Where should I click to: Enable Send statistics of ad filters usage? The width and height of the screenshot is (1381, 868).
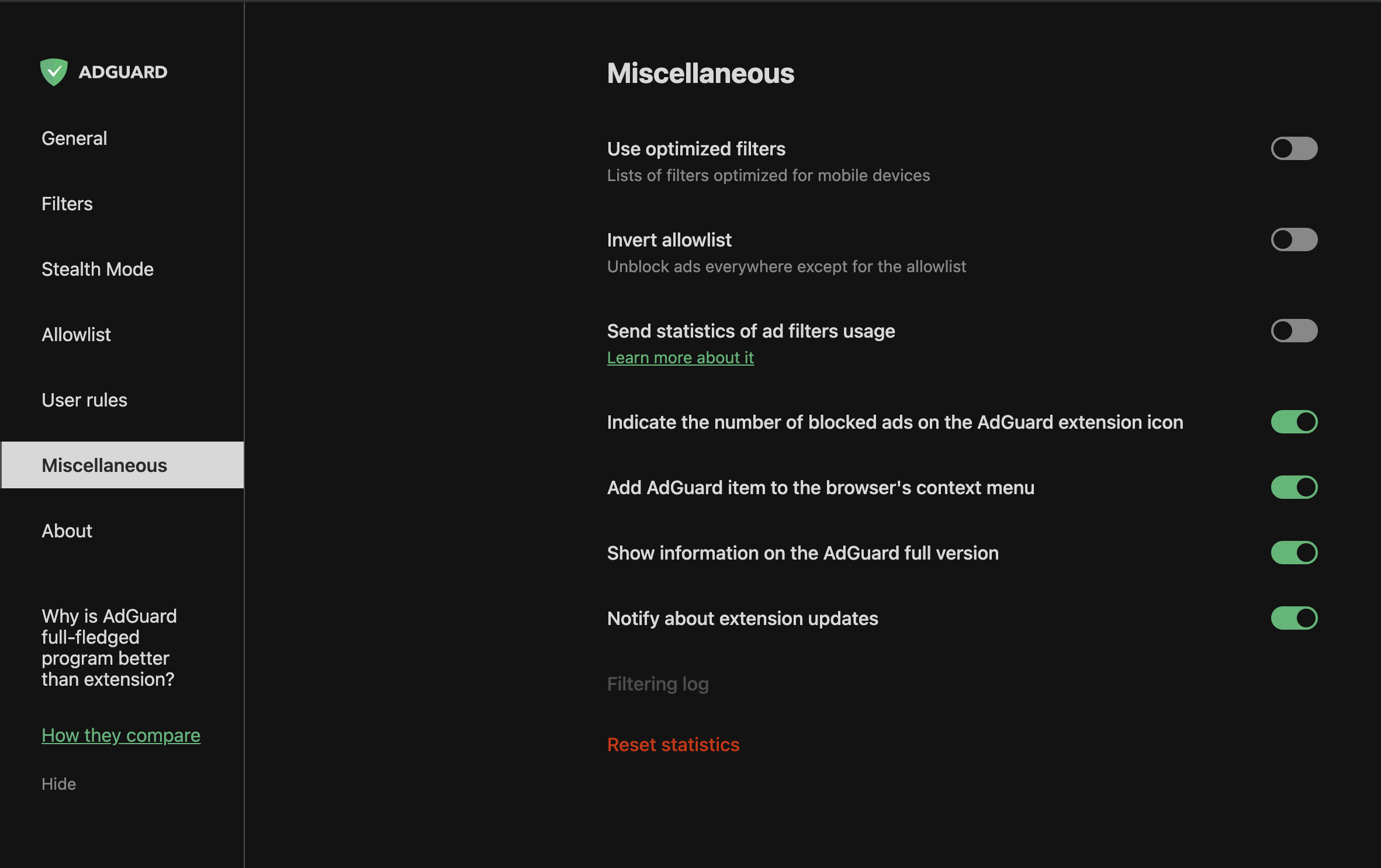pos(1291,330)
